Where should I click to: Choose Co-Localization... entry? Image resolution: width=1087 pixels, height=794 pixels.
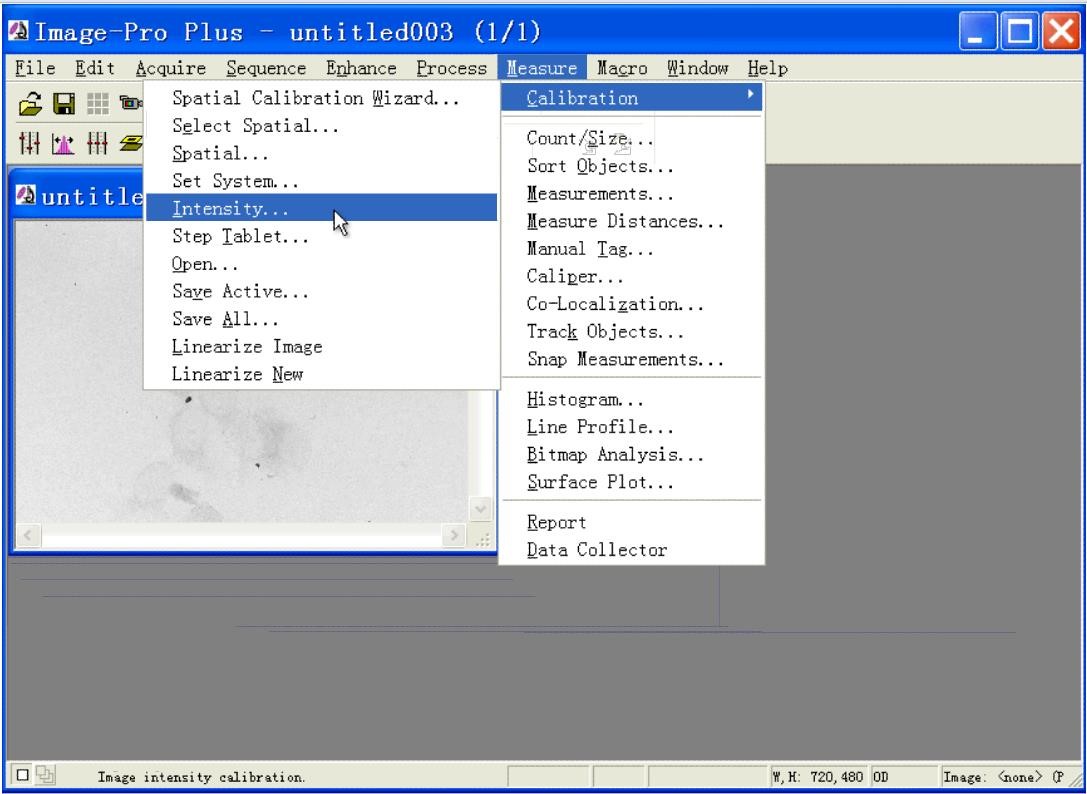click(x=632, y=304)
